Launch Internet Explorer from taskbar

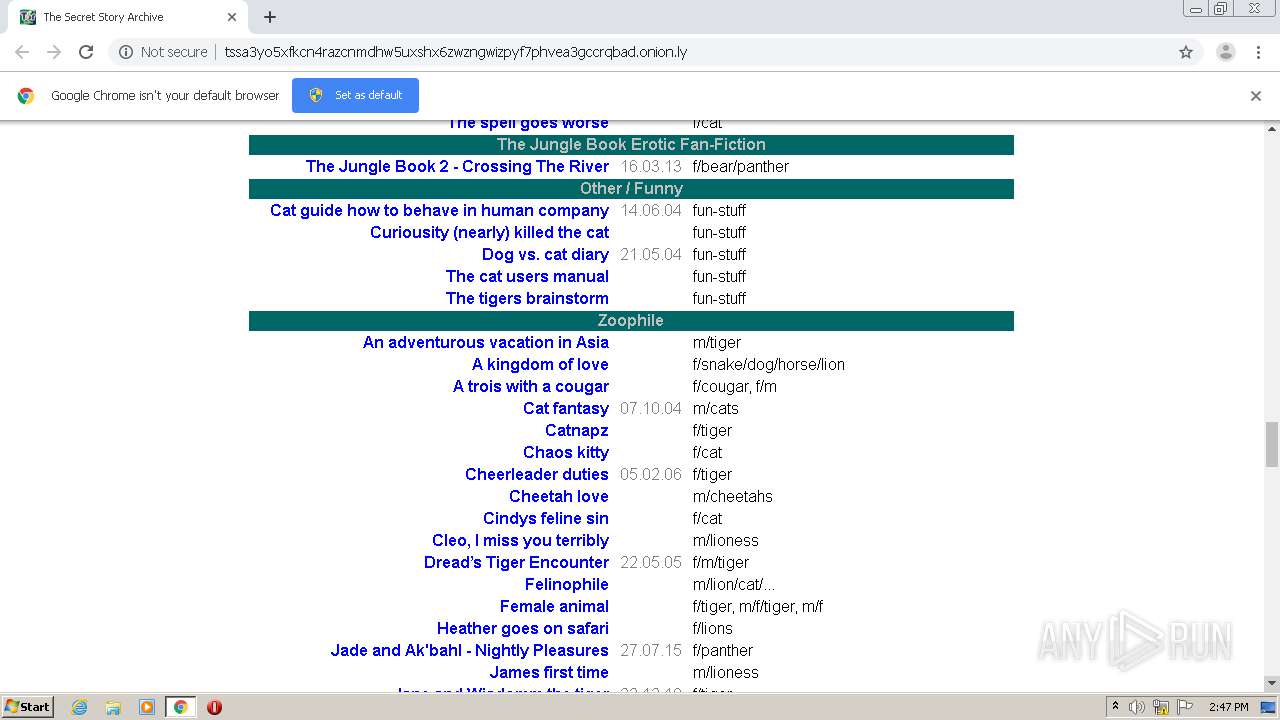pyautogui.click(x=80, y=707)
